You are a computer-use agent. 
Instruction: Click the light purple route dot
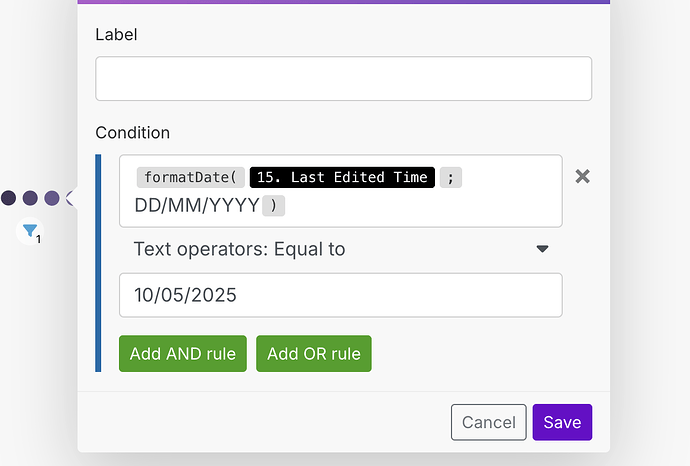(x=51, y=198)
